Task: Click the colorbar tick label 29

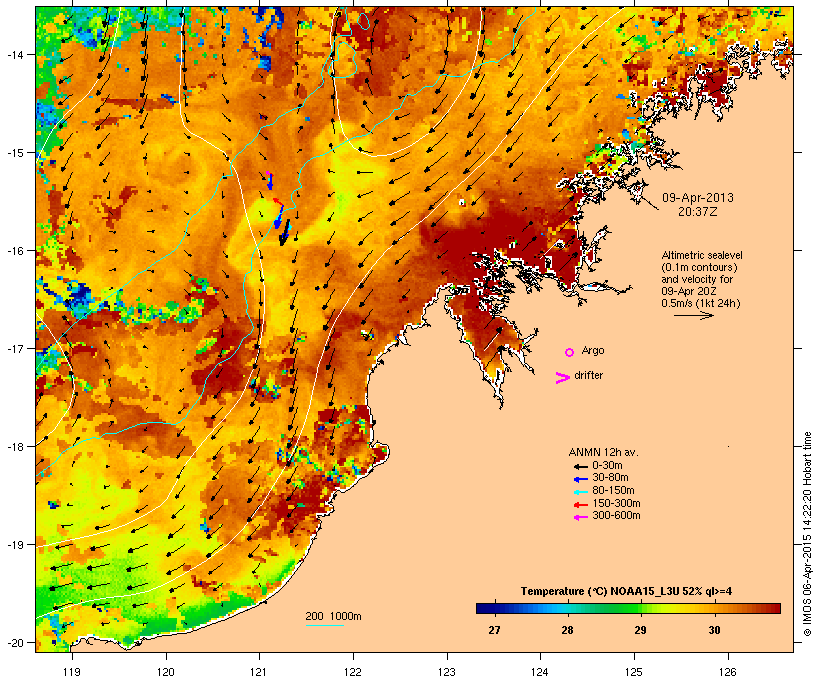Action: 641,630
